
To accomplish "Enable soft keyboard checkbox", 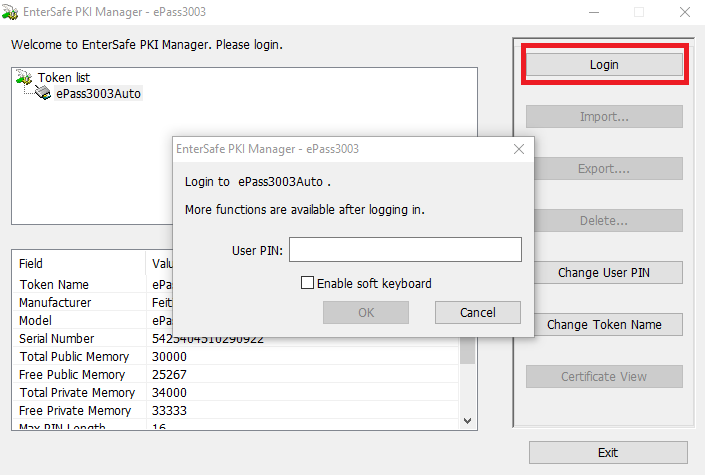I will [308, 283].
